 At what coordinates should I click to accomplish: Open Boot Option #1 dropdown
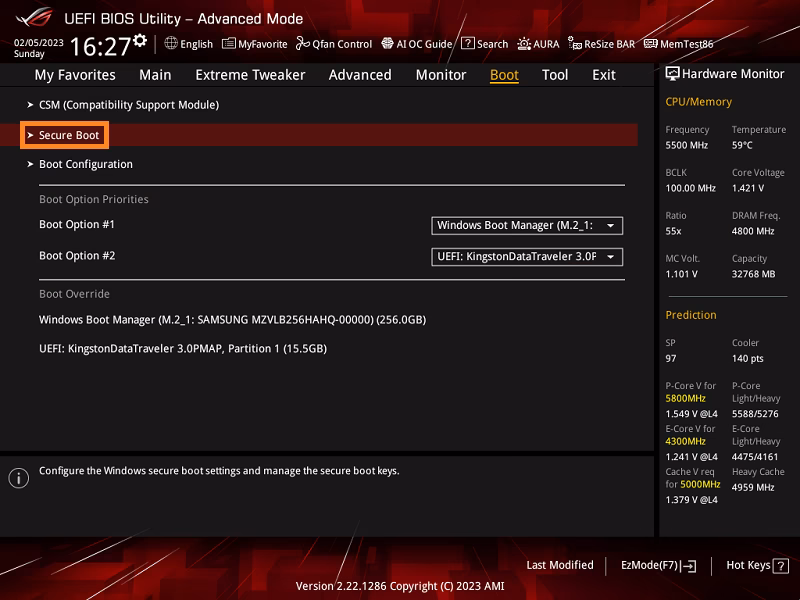527,226
